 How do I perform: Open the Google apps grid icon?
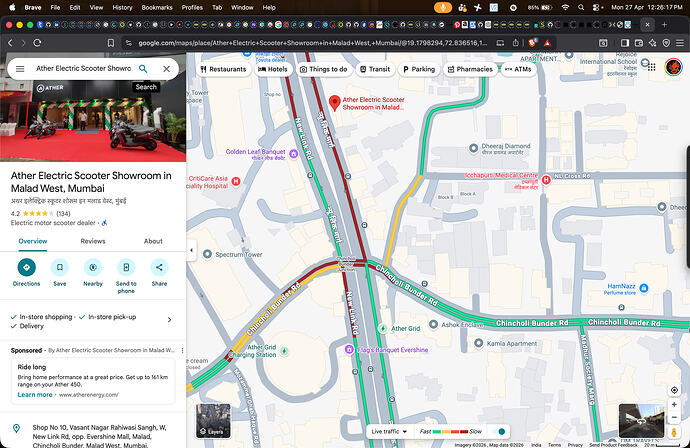pos(651,67)
